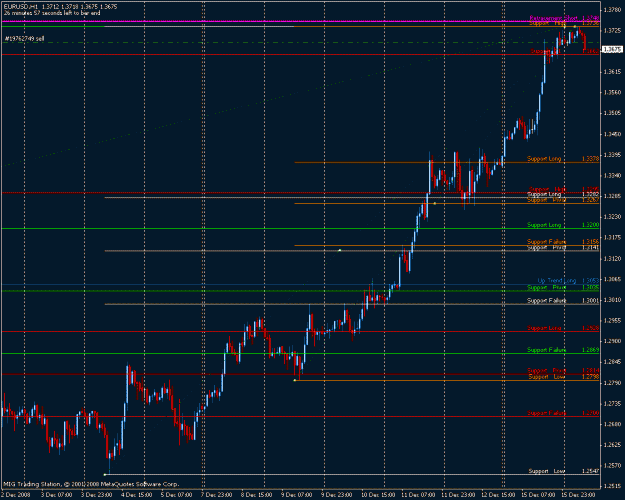Image resolution: width=625 pixels, height=500 pixels.
Task: Click the MIG Trading Station copyright text
Action: pyautogui.click(x=91, y=484)
